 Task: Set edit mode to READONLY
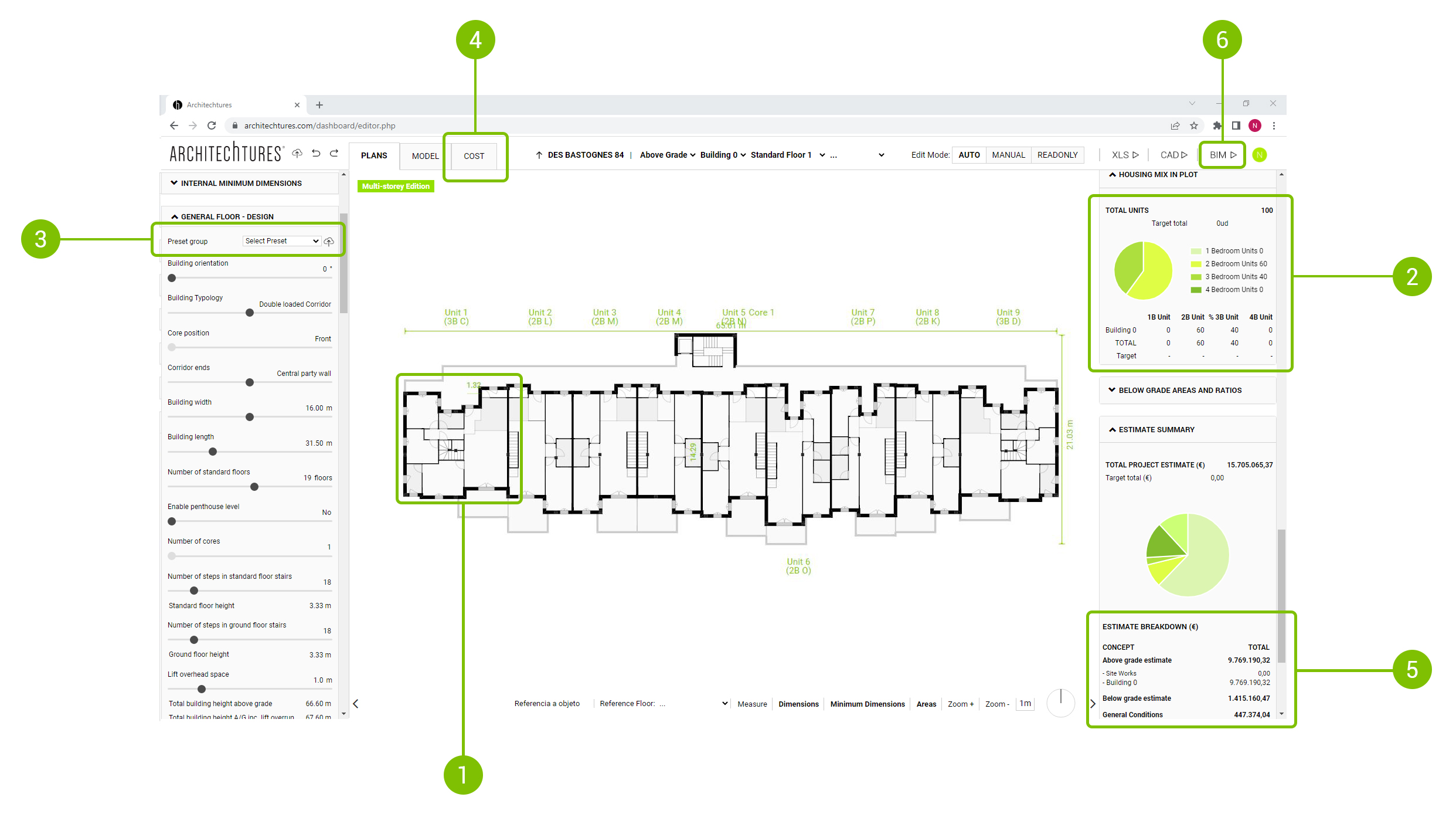[x=1057, y=155]
